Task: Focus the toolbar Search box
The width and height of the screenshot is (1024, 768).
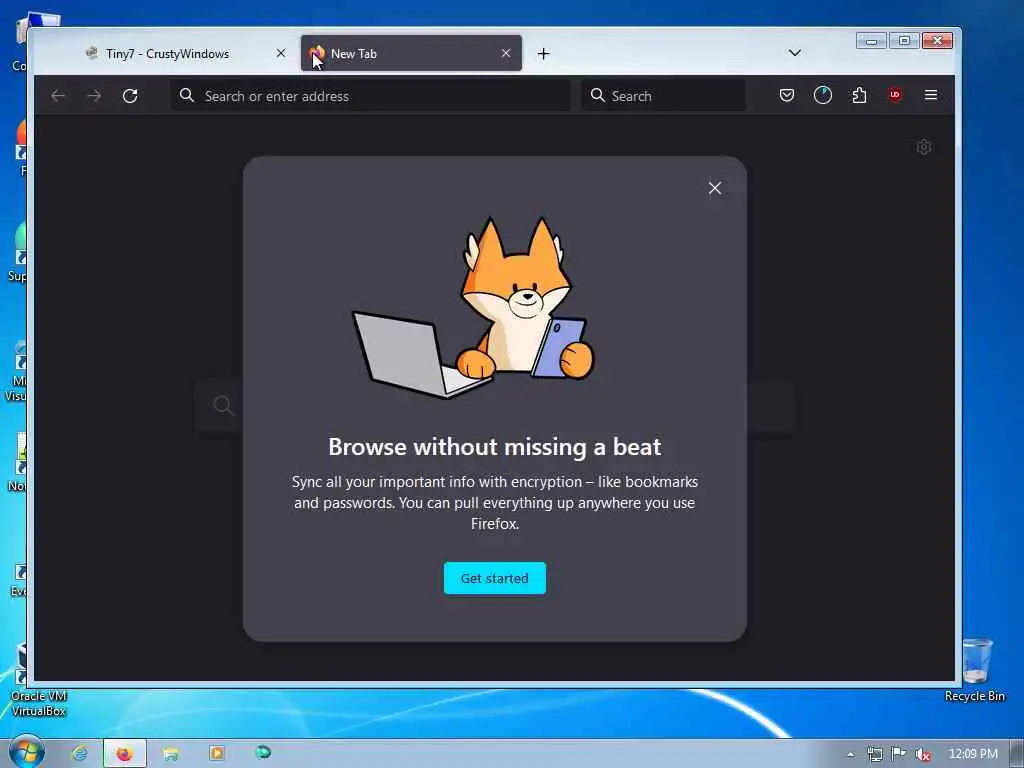Action: pos(664,96)
